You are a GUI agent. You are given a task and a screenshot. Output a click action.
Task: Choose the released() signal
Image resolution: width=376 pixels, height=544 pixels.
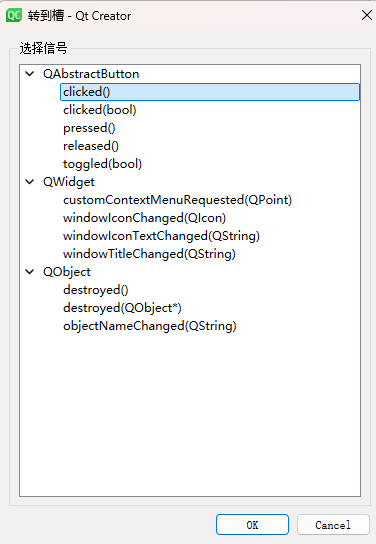(x=91, y=146)
